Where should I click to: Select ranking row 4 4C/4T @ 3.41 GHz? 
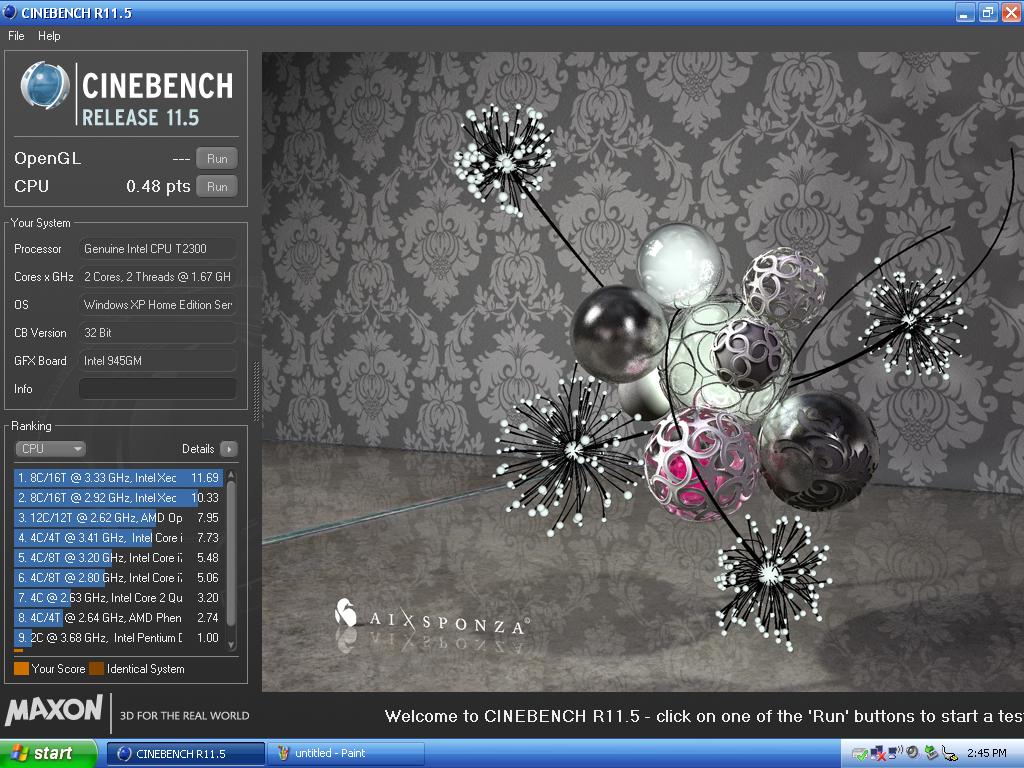(118, 538)
